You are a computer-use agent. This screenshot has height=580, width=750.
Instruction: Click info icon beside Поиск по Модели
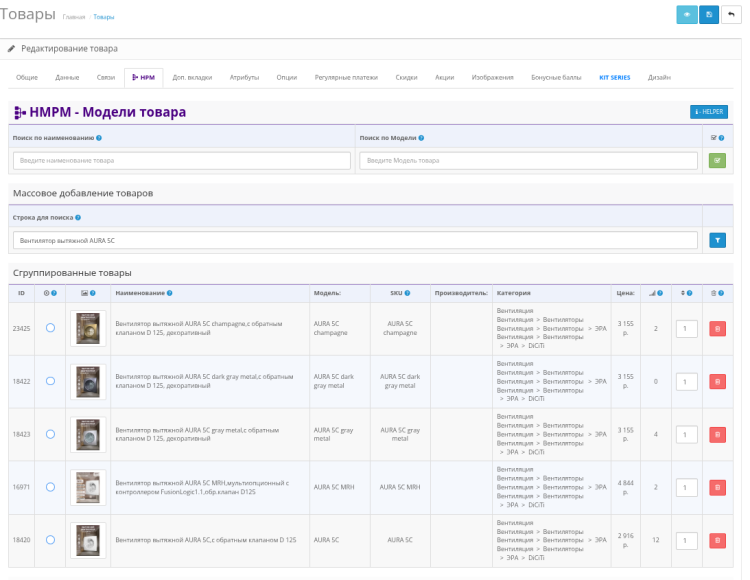(x=421, y=138)
